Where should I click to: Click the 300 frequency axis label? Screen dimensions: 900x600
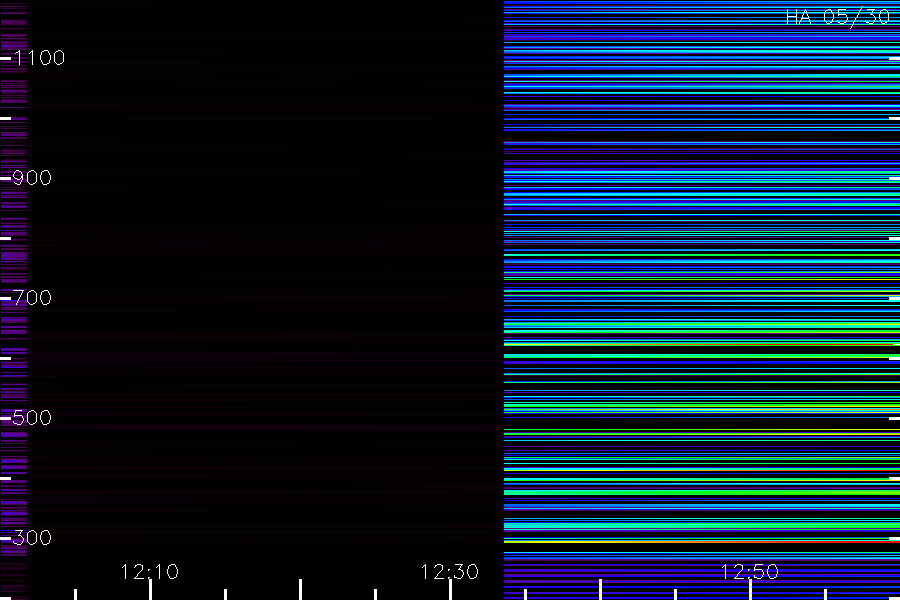(32, 538)
